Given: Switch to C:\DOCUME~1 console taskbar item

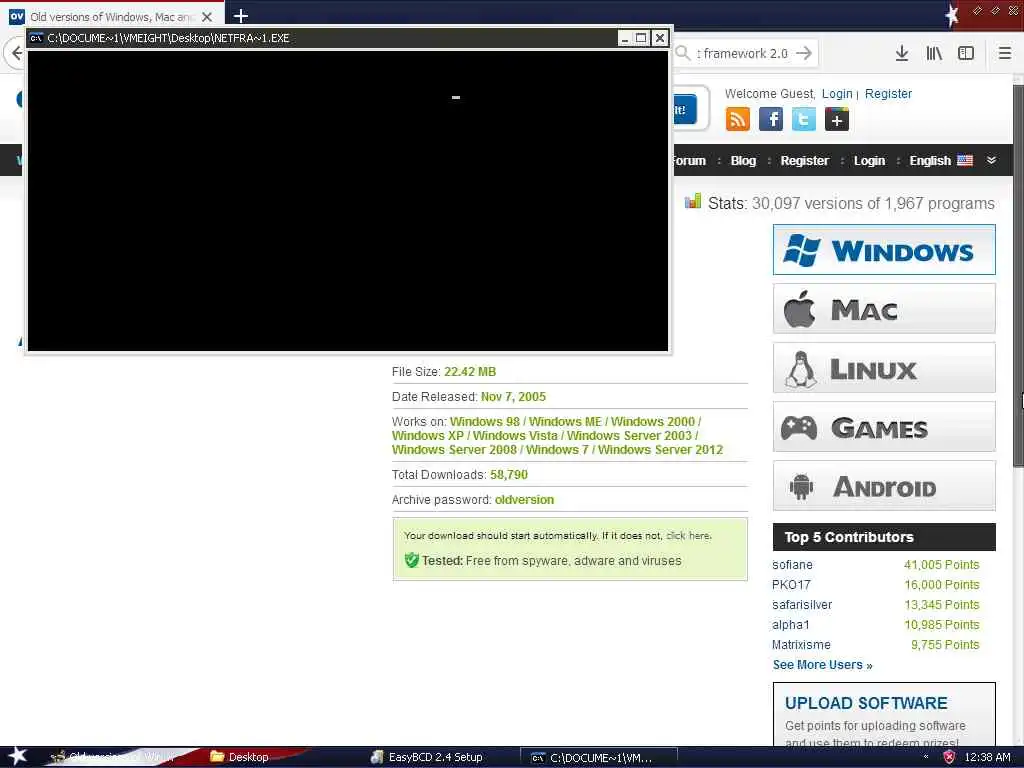Looking at the screenshot, I should coord(599,758).
